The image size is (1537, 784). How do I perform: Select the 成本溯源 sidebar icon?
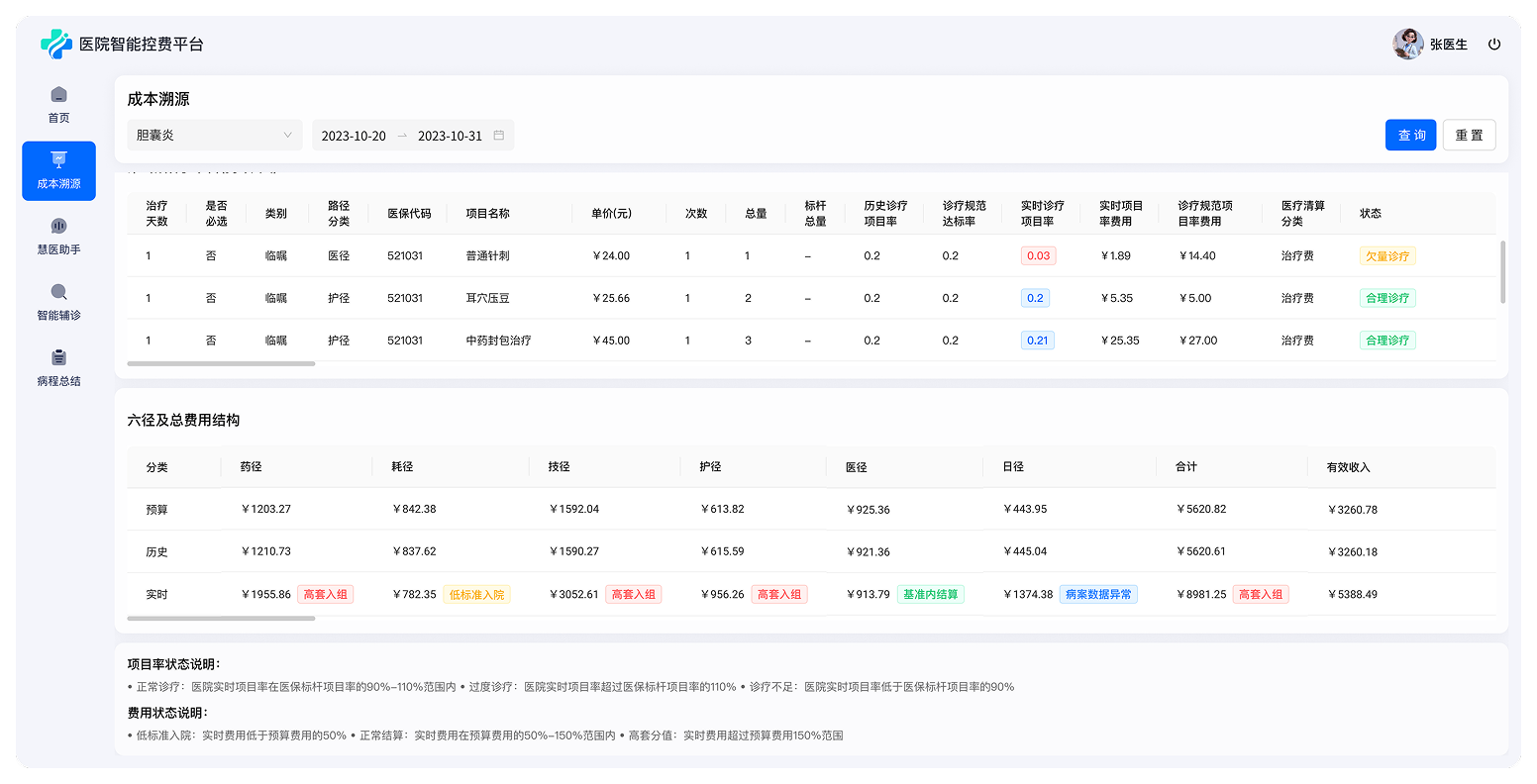click(x=58, y=160)
